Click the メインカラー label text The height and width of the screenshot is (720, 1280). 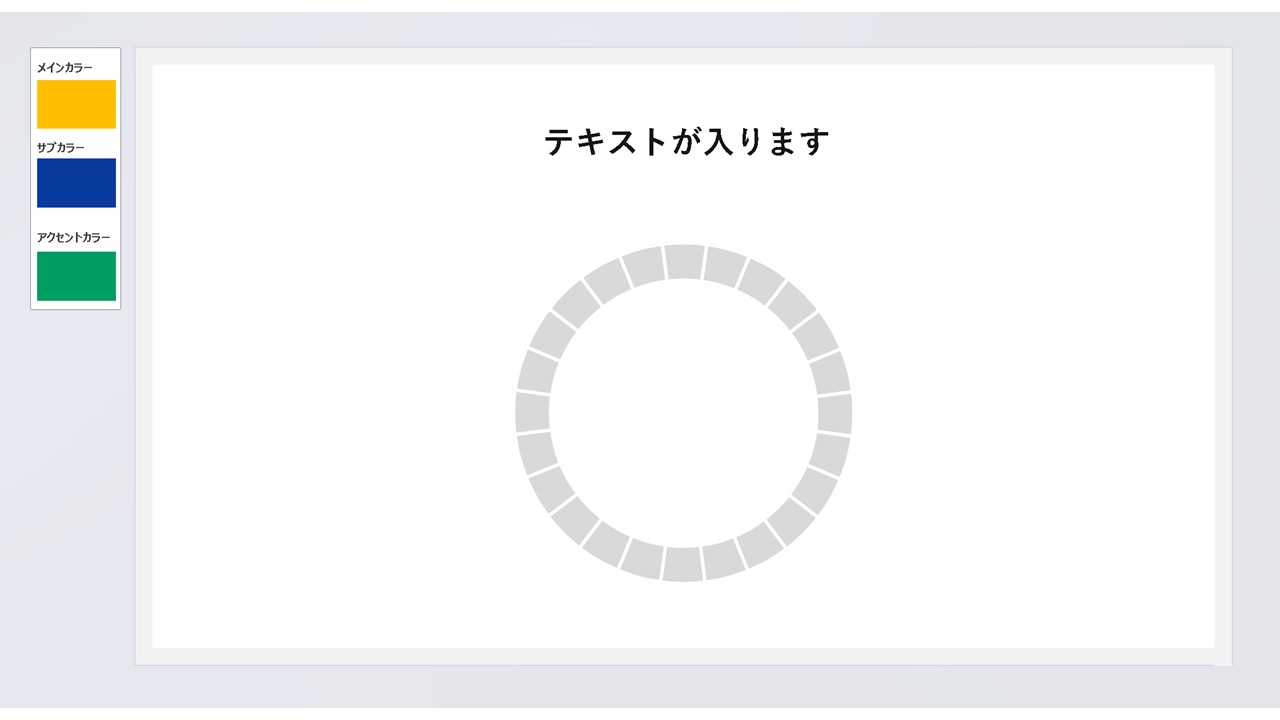65,68
